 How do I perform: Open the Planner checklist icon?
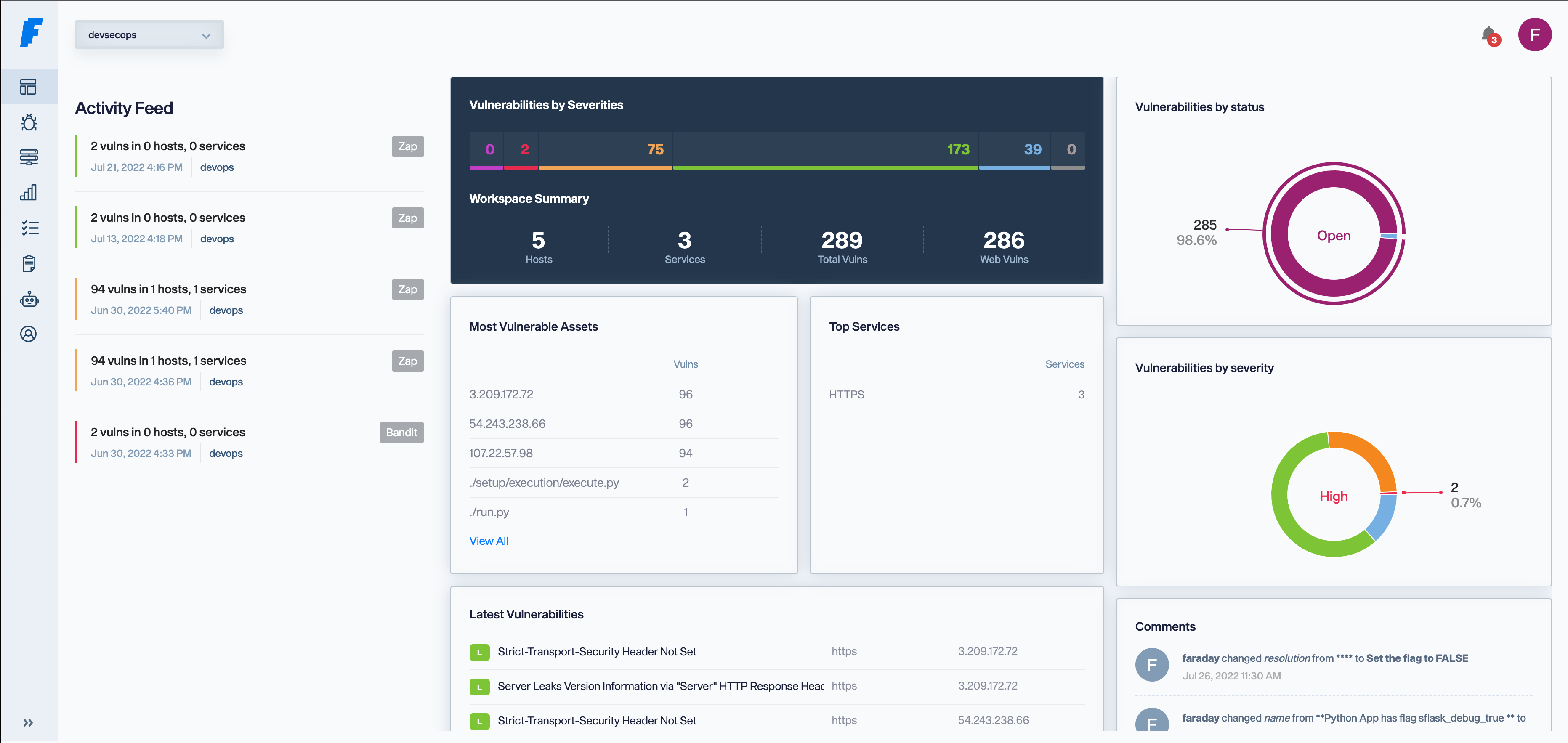click(29, 228)
